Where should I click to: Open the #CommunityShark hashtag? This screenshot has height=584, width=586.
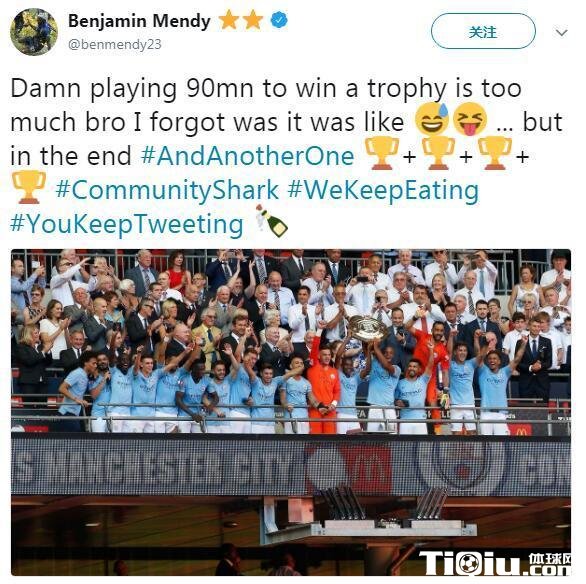[x=167, y=190]
